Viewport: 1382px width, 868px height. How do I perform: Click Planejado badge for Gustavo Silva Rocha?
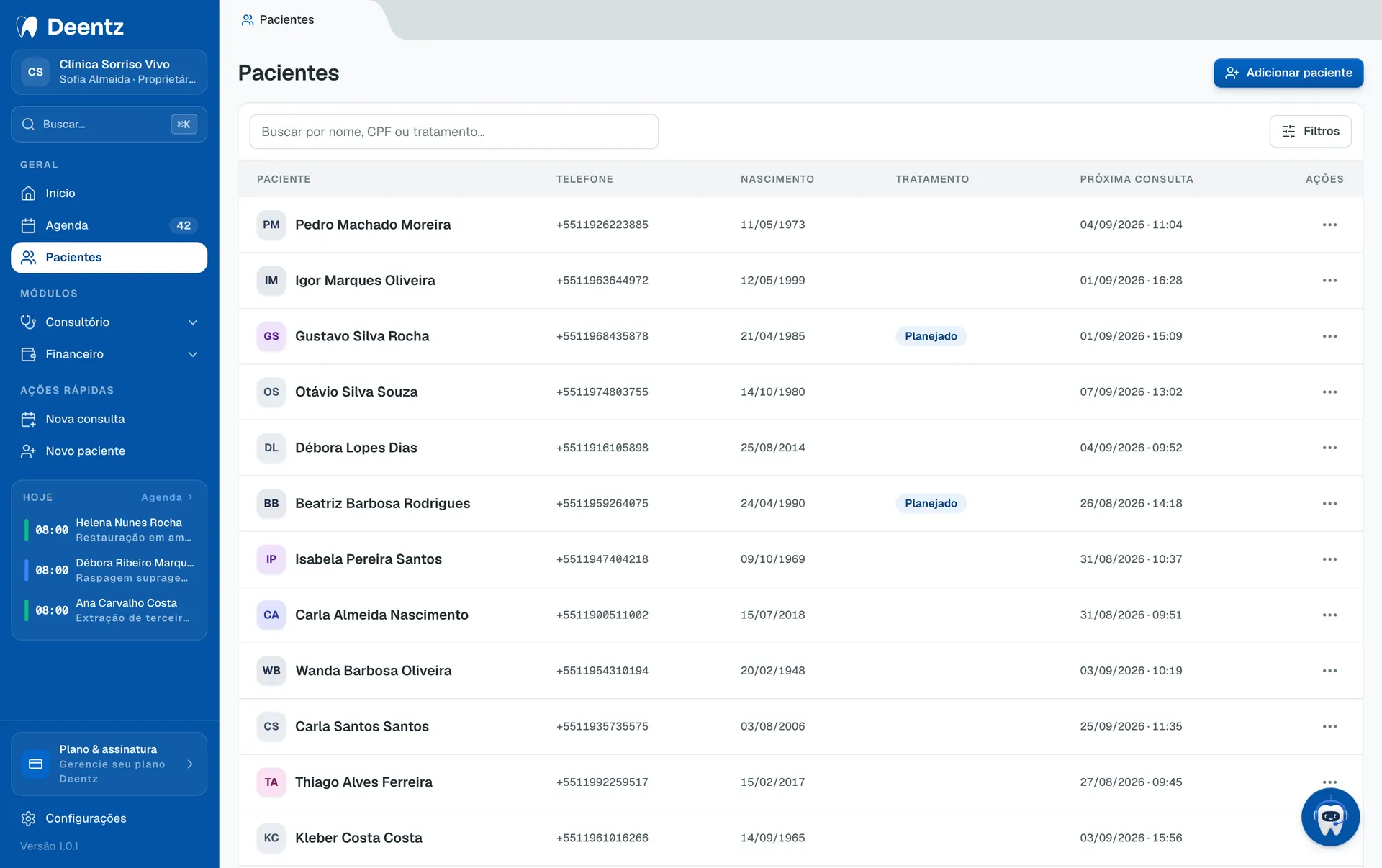931,336
